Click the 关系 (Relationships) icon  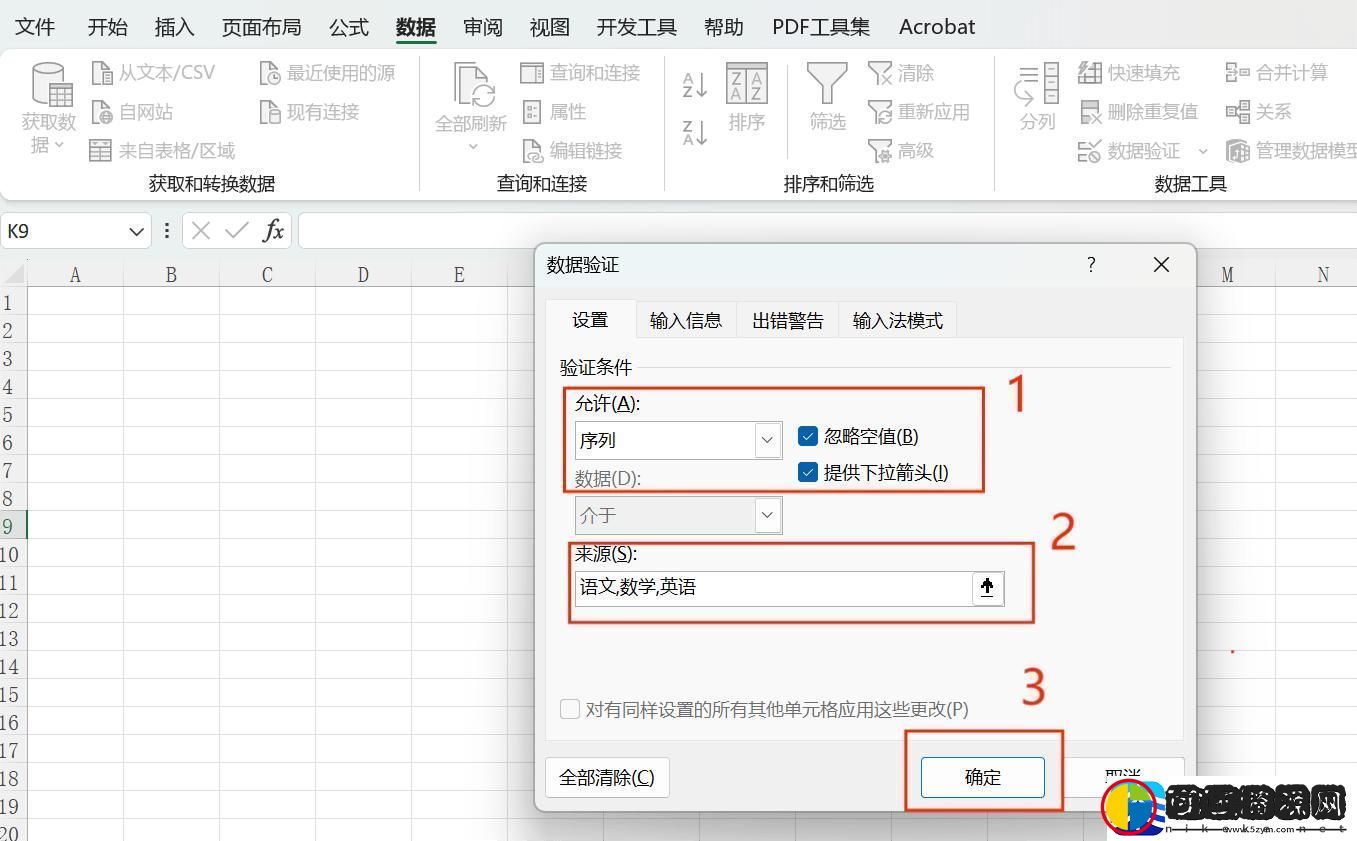point(1238,112)
